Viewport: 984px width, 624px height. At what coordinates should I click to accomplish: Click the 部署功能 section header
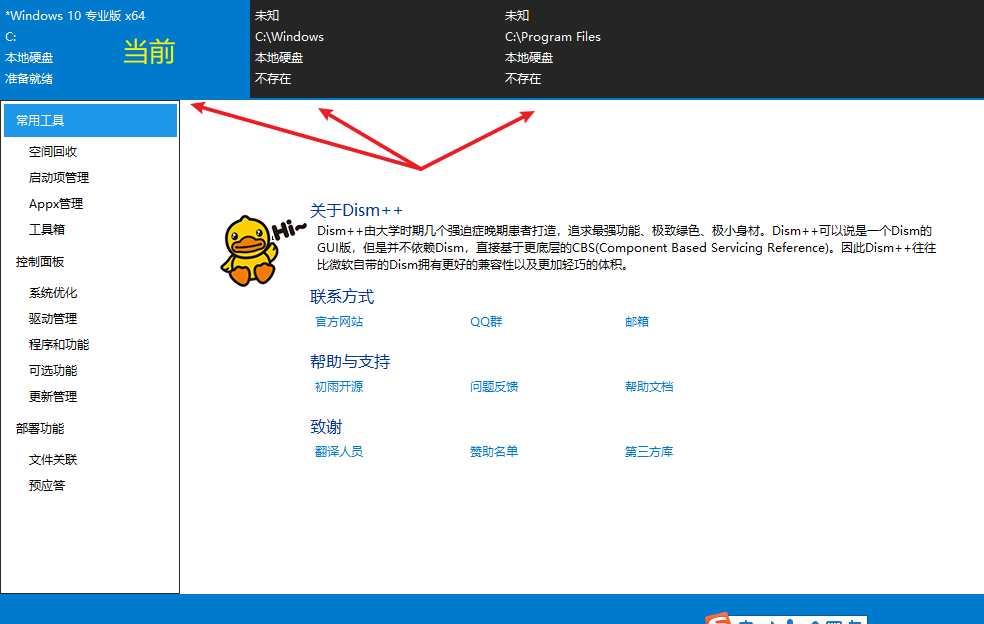[x=40, y=429]
